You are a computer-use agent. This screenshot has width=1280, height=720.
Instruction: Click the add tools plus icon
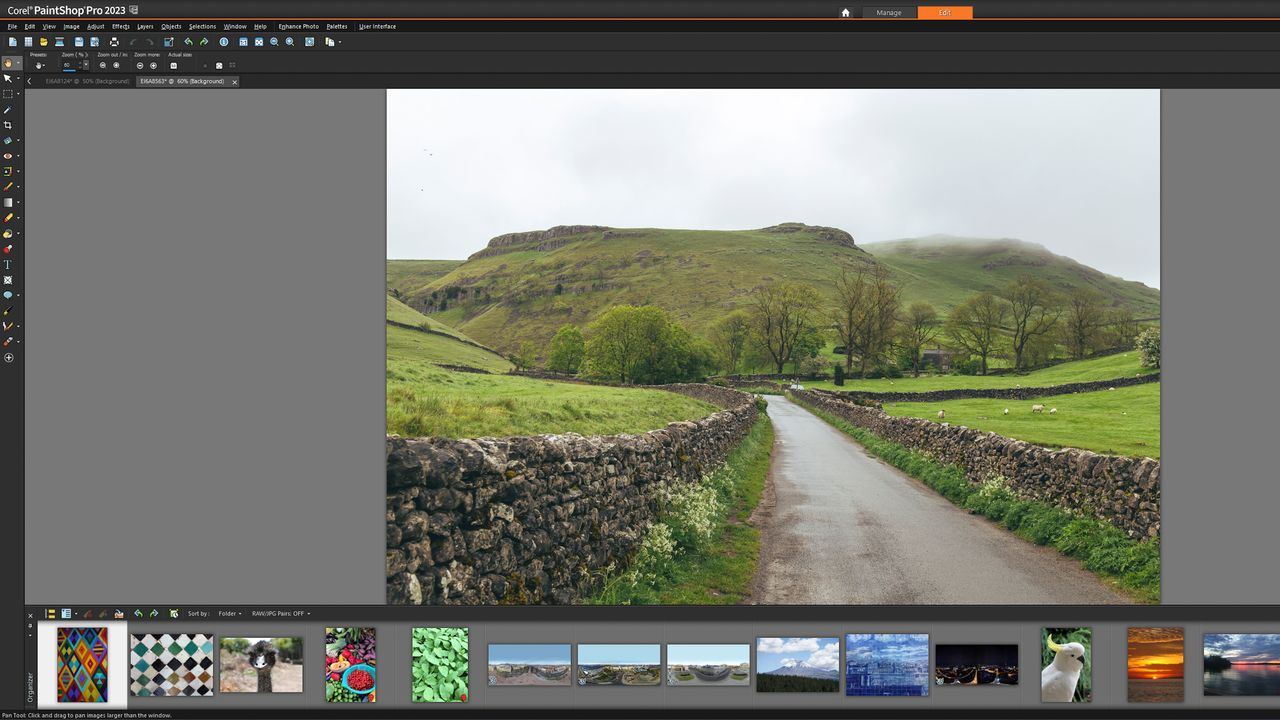(8, 358)
